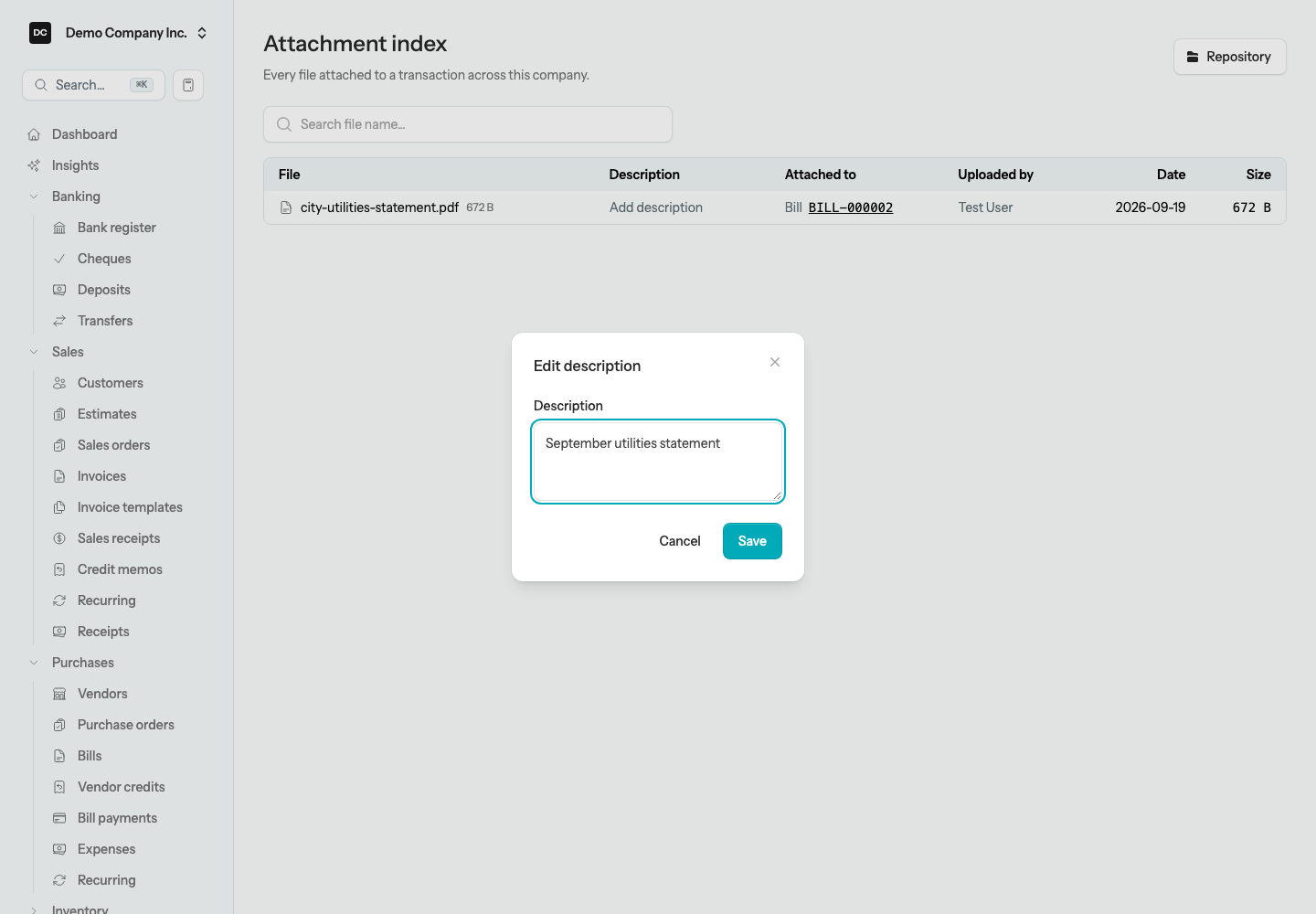Viewport: 1316px width, 914px height.
Task: Save the edited description
Action: 752,541
